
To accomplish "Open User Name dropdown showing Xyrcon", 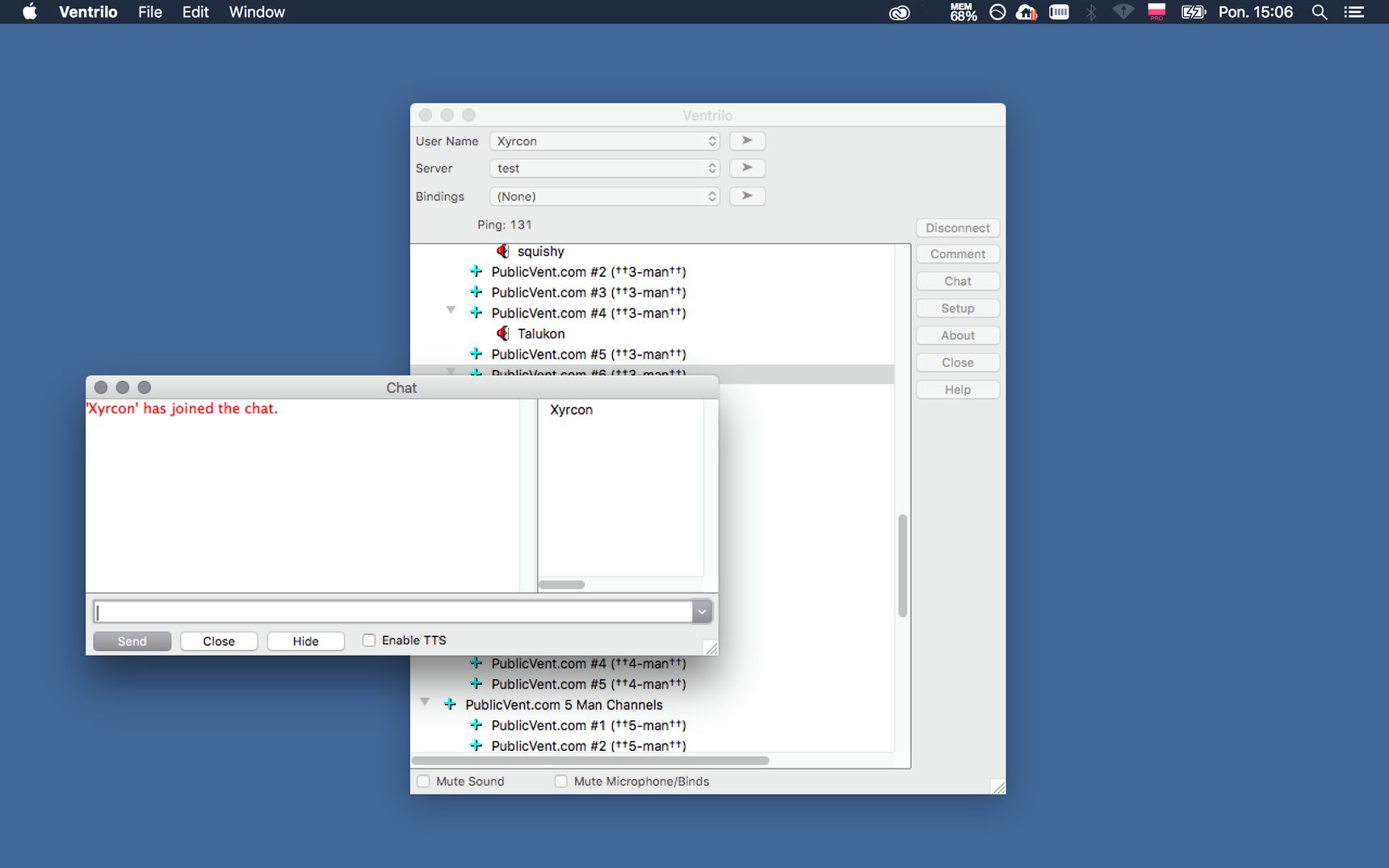I will pos(605,140).
